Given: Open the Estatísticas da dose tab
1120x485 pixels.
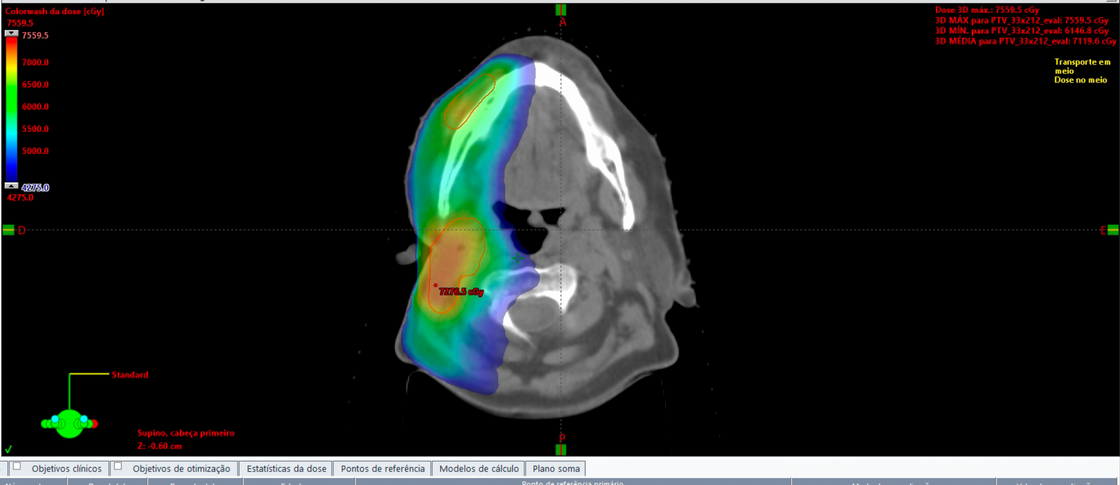Looking at the screenshot, I should (x=286, y=469).
